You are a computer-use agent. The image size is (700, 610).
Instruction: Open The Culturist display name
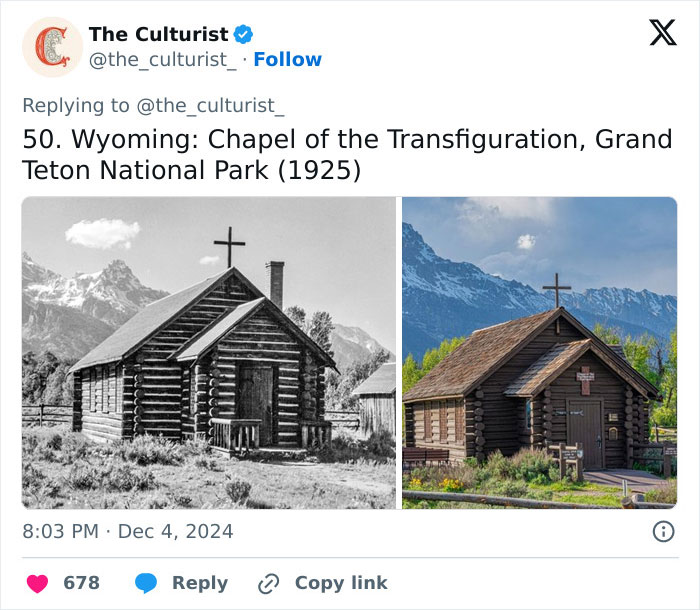pos(158,35)
